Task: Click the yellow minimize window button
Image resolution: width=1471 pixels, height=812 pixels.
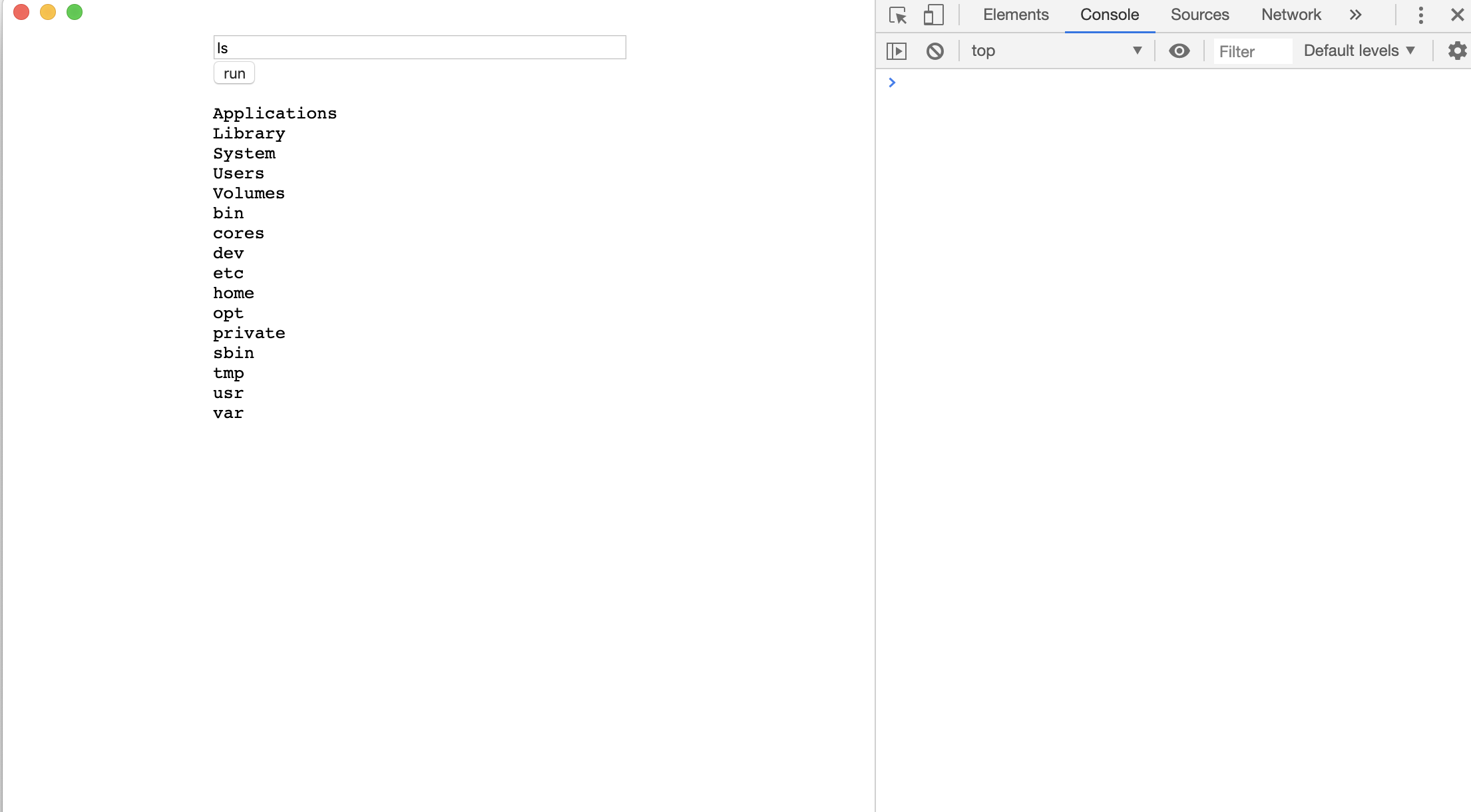Action: click(48, 12)
